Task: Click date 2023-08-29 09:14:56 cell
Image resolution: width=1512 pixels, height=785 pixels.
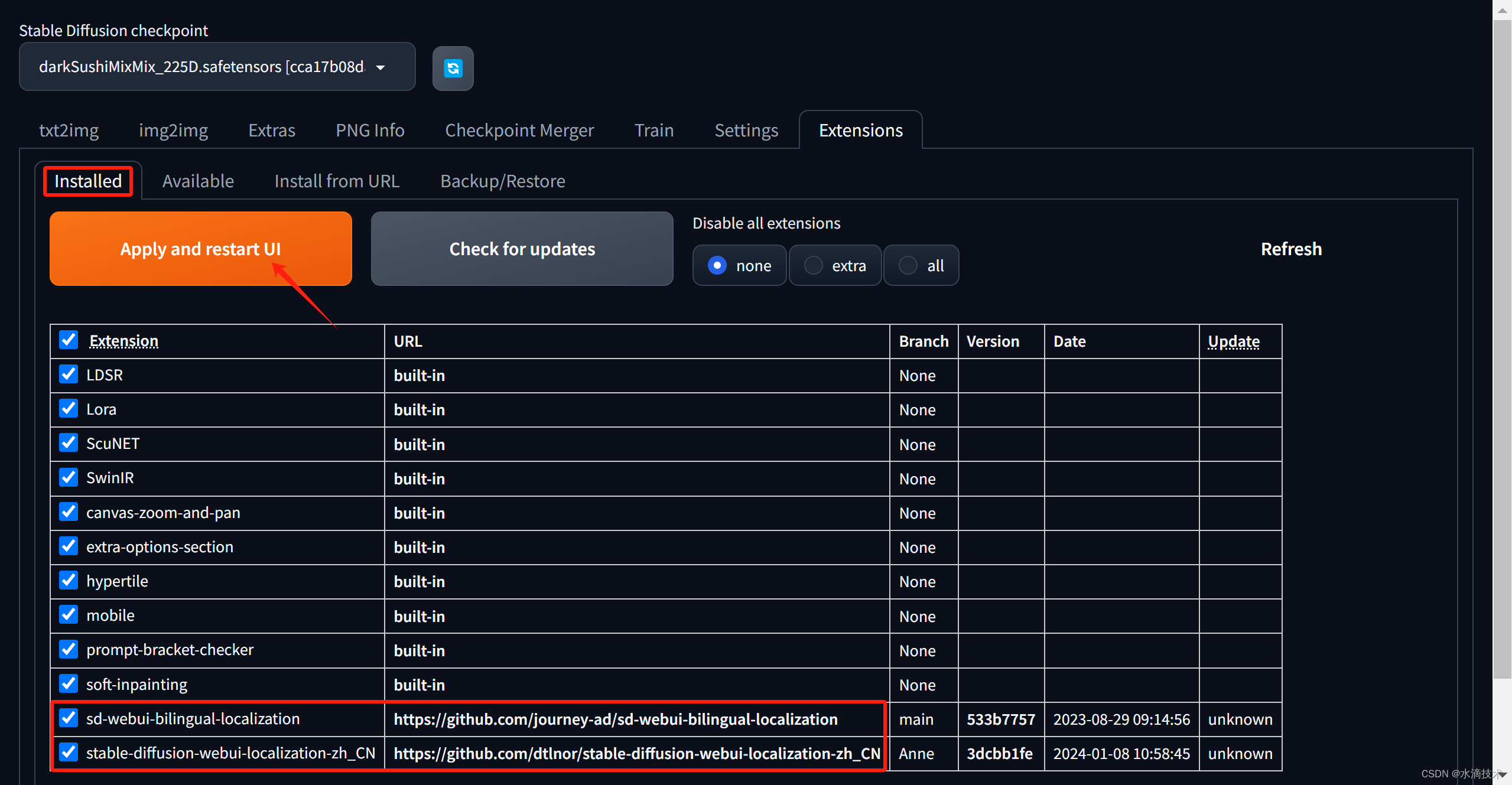Action: click(1121, 719)
